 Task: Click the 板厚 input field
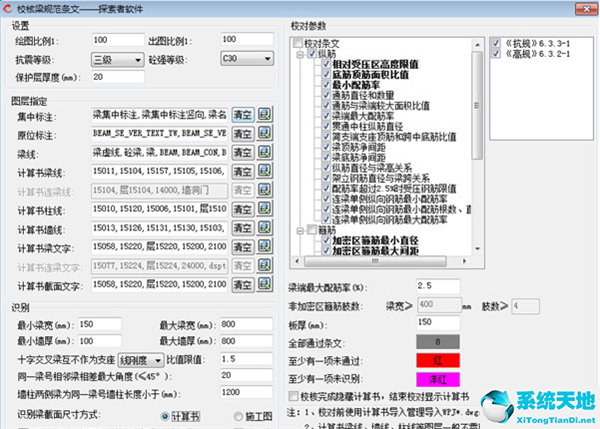[438, 322]
